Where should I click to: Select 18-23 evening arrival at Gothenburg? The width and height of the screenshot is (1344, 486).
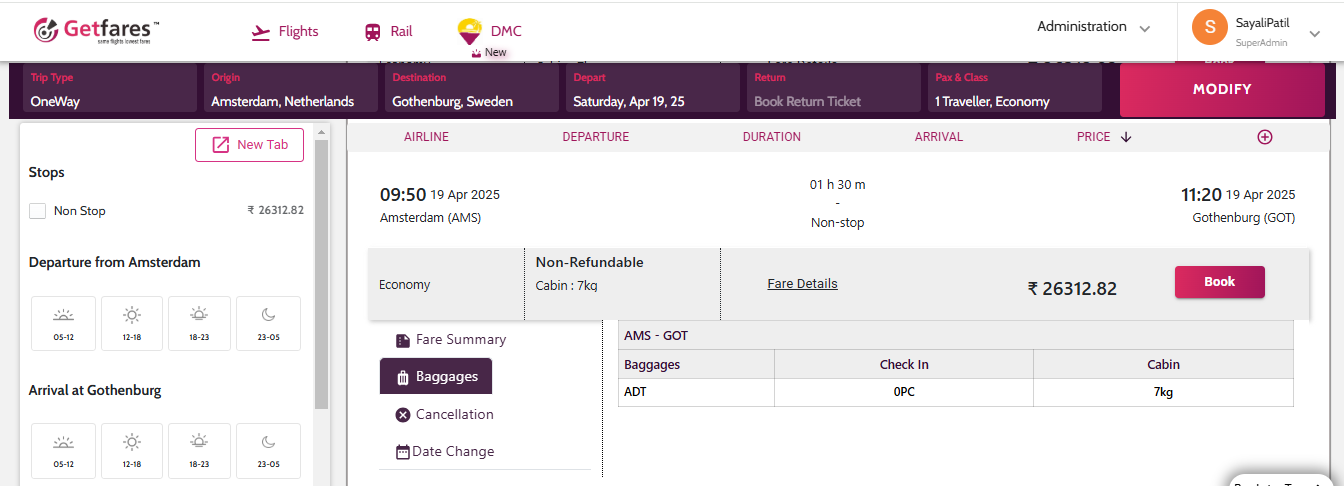pyautogui.click(x=199, y=450)
